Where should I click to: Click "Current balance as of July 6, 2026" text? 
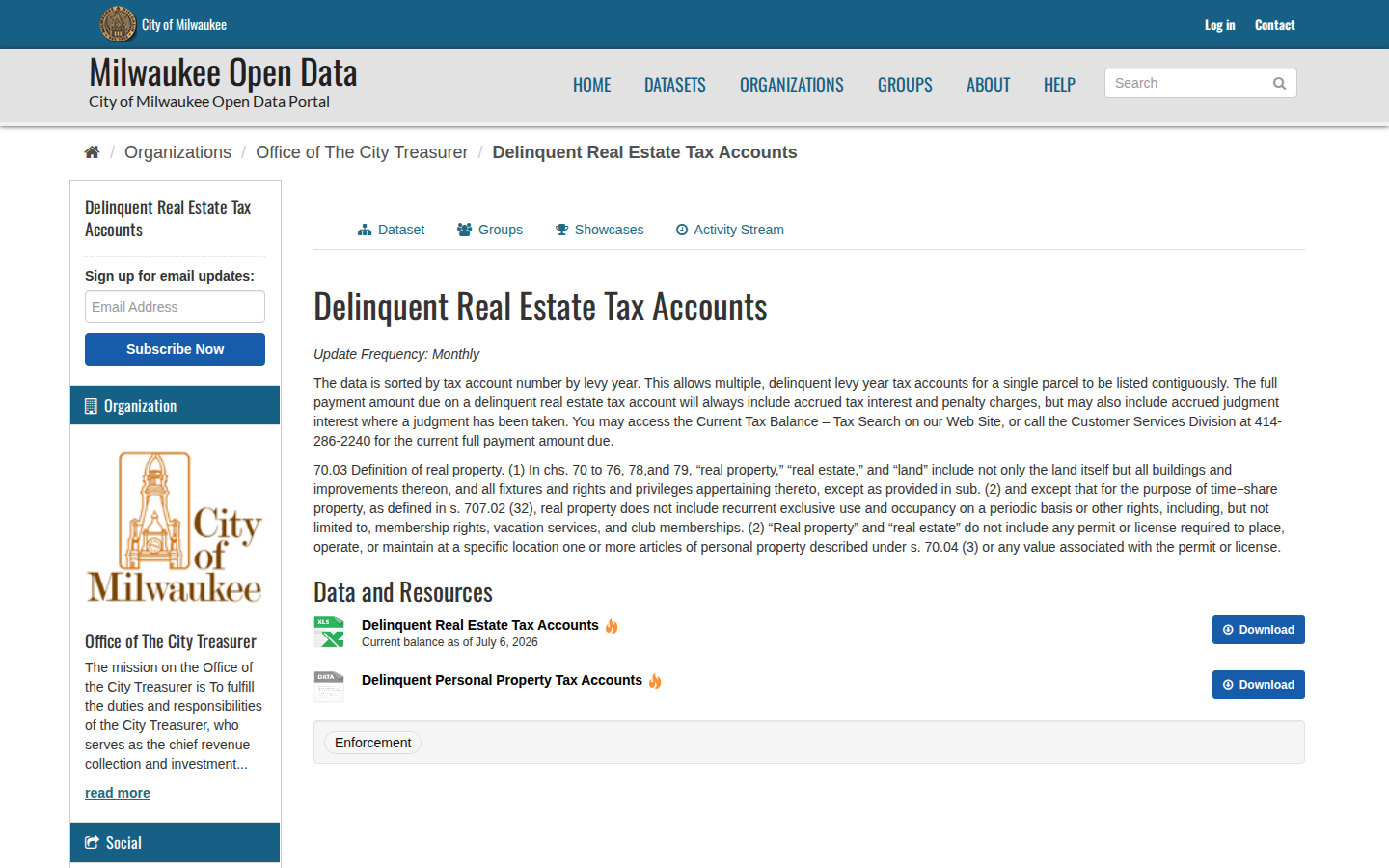point(449,642)
